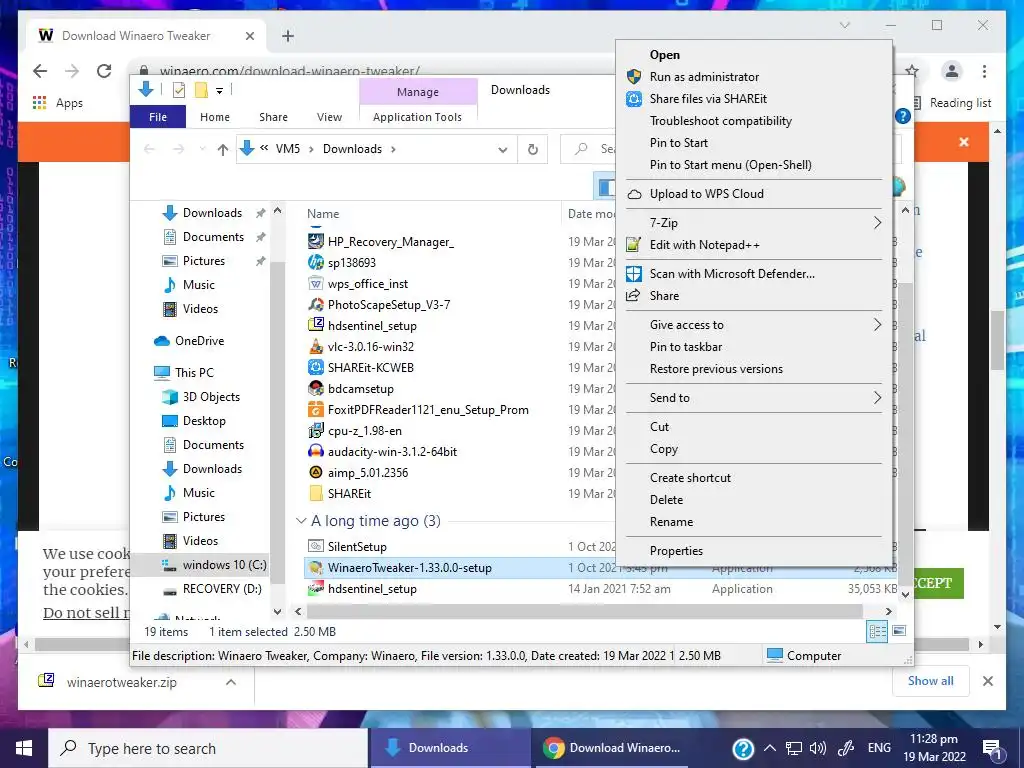The image size is (1024, 768).
Task: Show hidden system tray icons
Action: coord(770,748)
